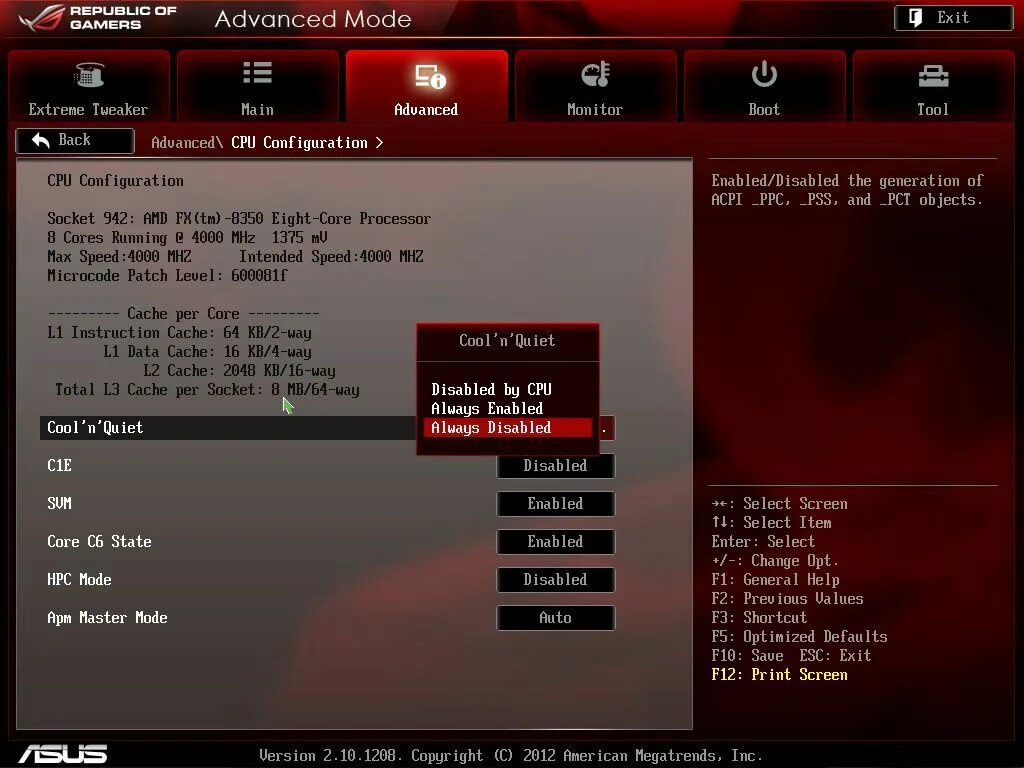This screenshot has width=1024, height=768.
Task: Open the Boot tab
Action: 764,86
